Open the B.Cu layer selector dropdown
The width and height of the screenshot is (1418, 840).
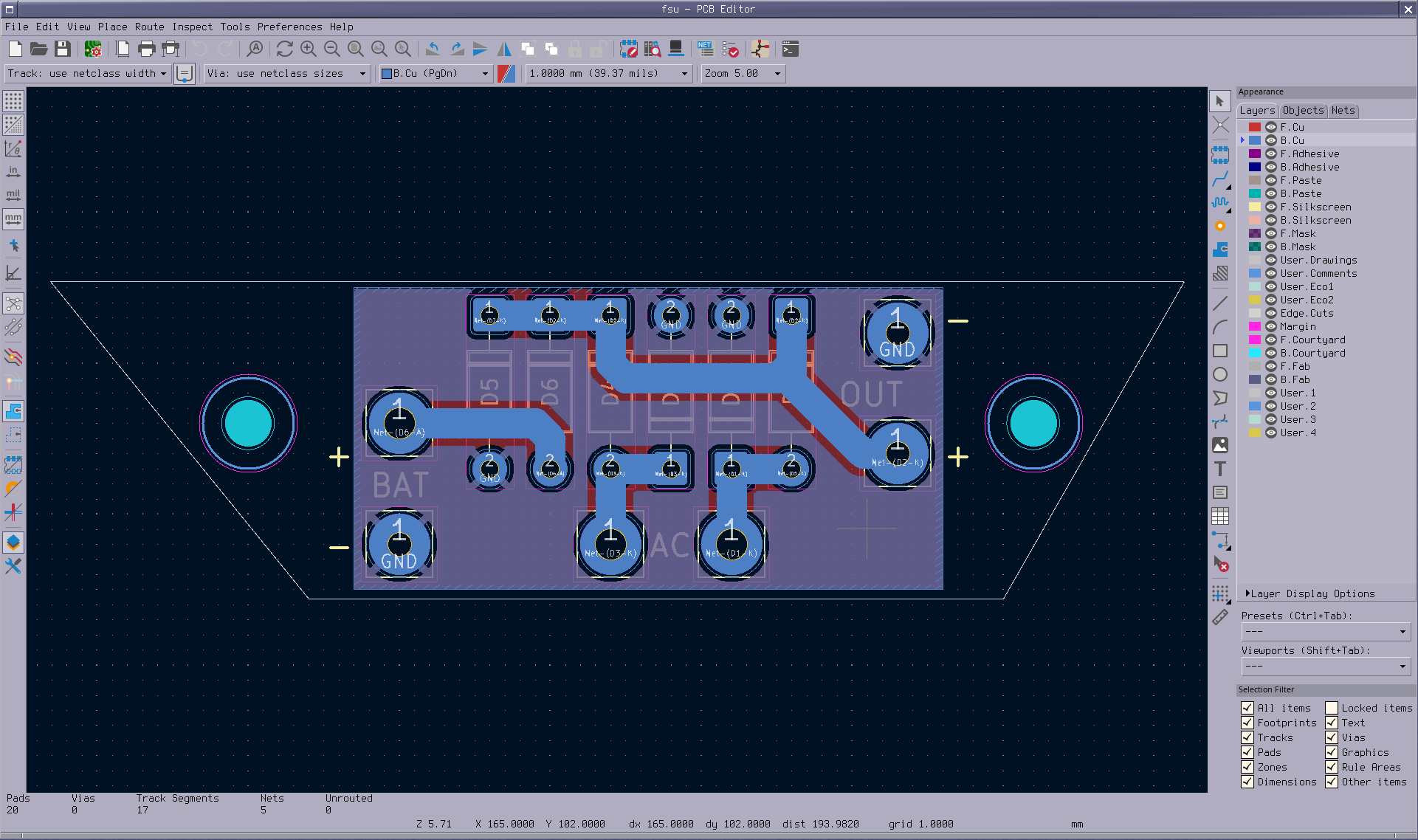pos(434,74)
